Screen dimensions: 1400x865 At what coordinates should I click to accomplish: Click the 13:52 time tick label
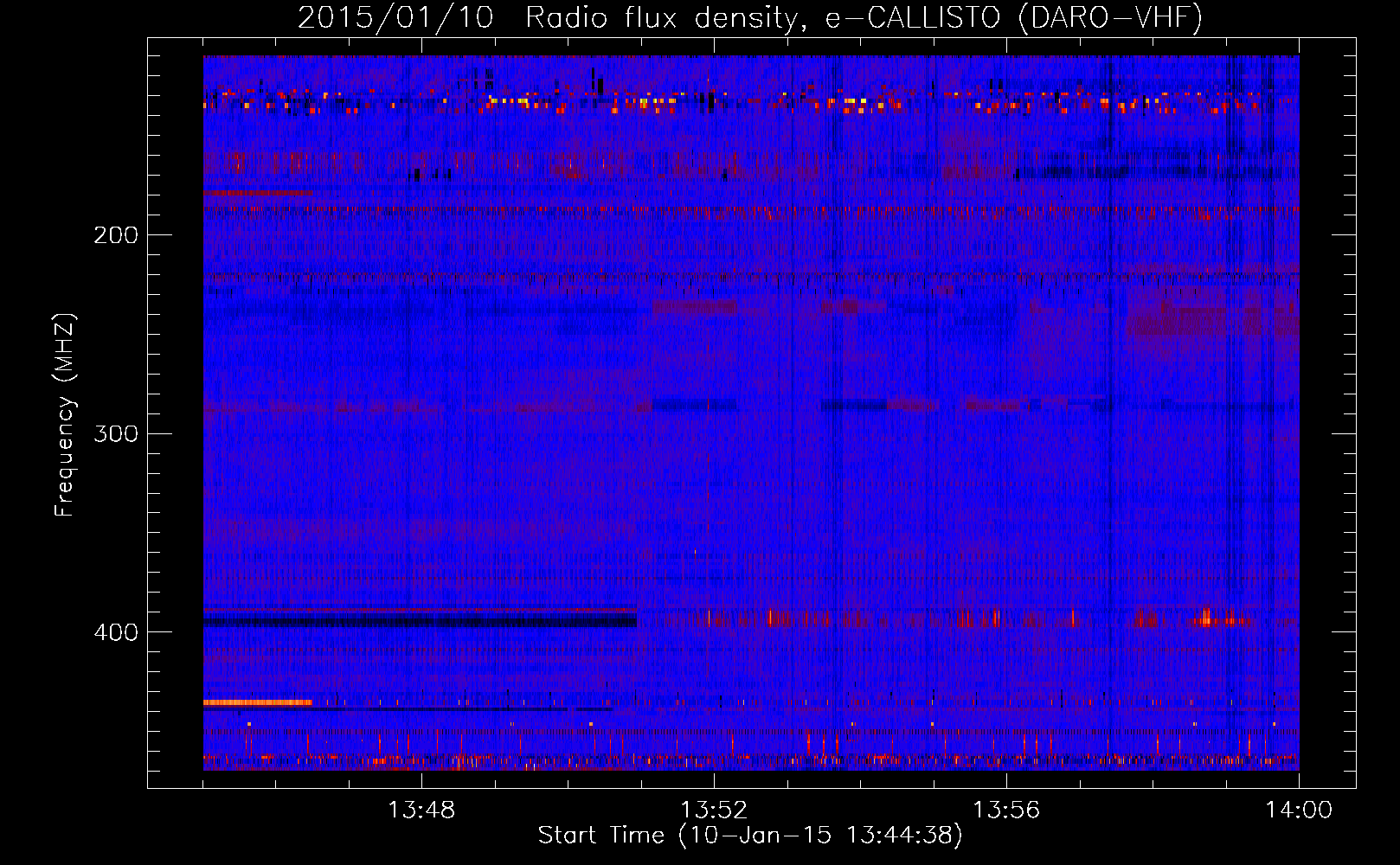click(714, 811)
